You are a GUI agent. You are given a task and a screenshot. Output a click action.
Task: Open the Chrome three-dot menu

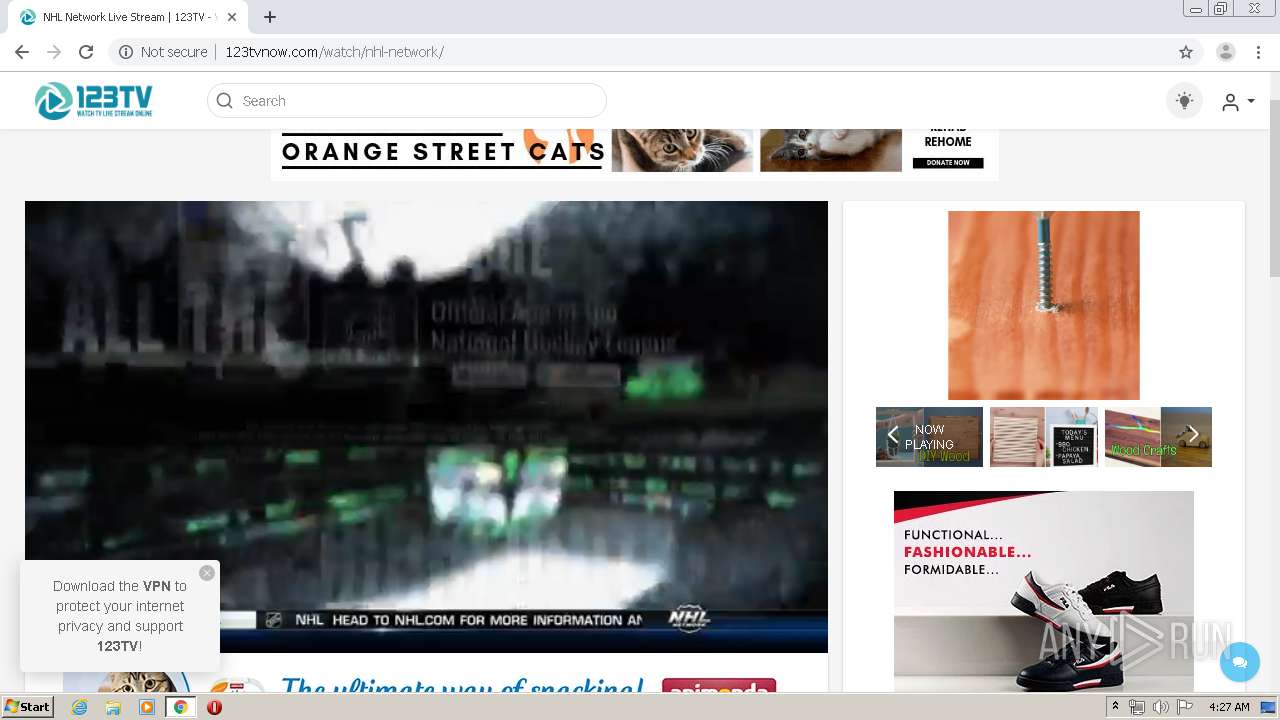pyautogui.click(x=1258, y=52)
